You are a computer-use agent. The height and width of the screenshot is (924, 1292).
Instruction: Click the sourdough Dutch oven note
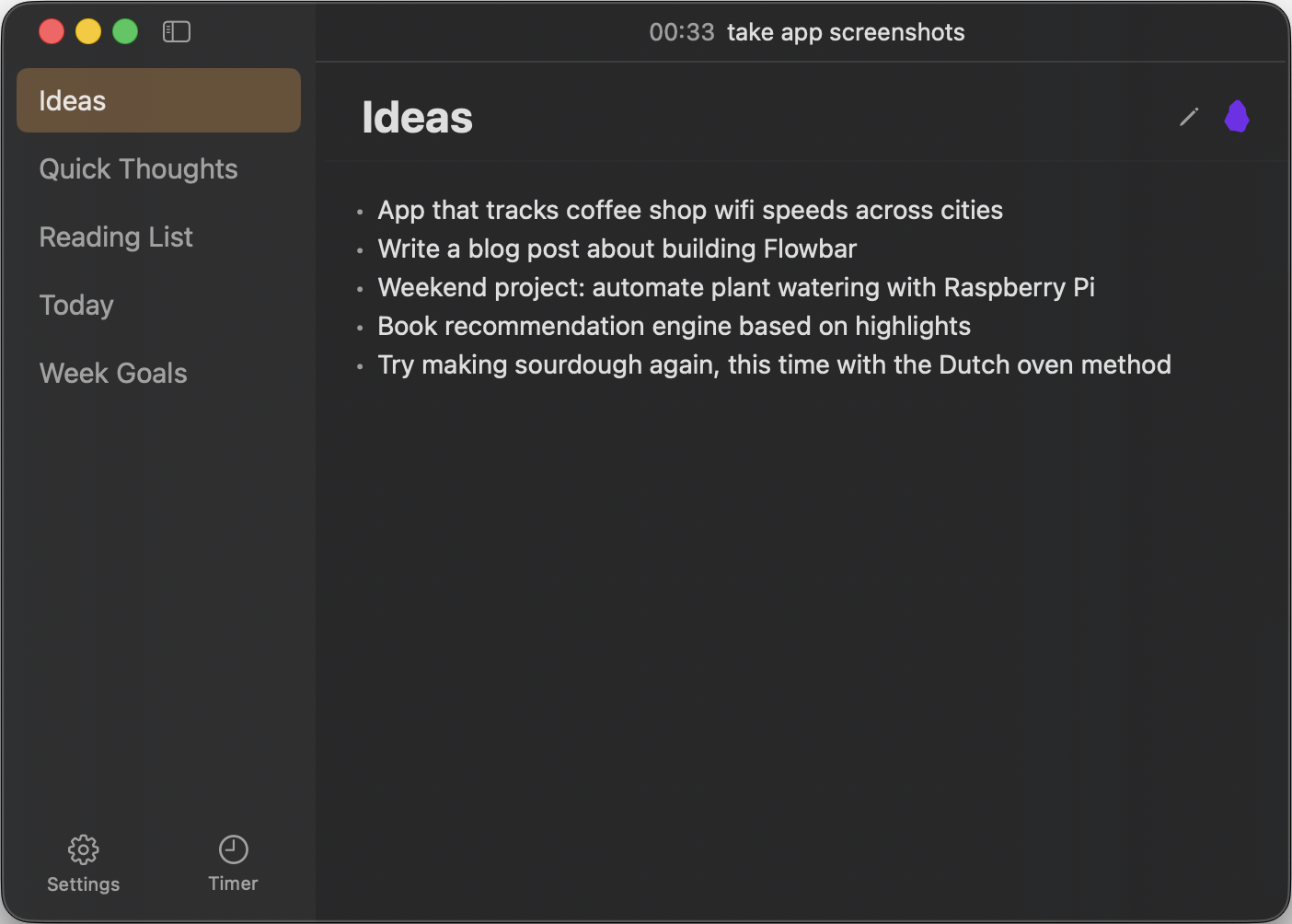774,365
